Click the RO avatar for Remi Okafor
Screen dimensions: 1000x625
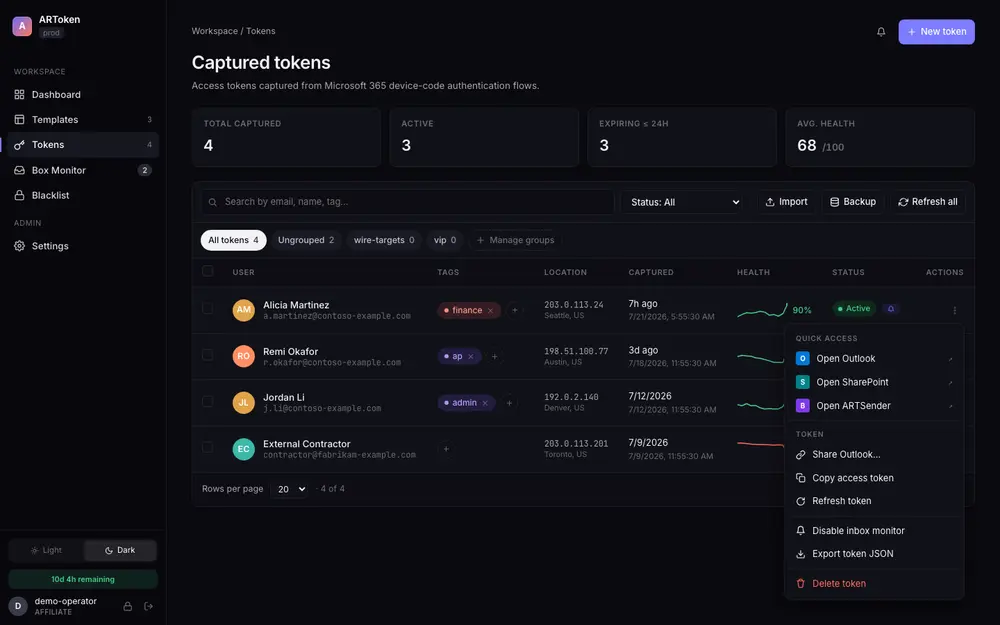(244, 356)
